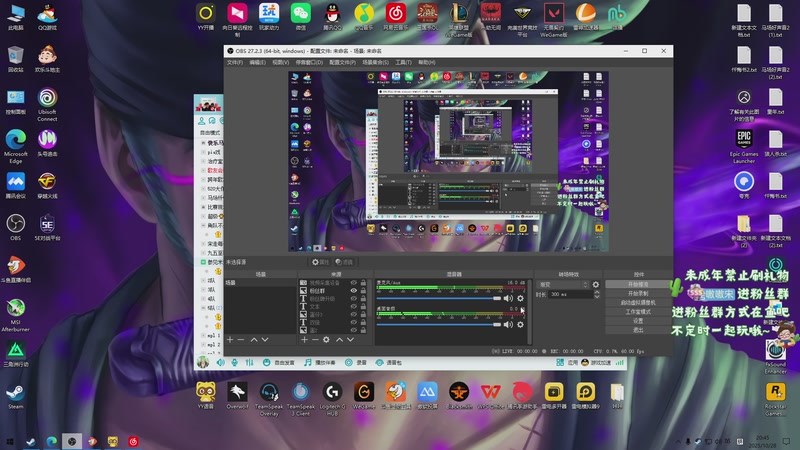Open OBS 设置 settings button
800x450 pixels.
[x=638, y=321]
